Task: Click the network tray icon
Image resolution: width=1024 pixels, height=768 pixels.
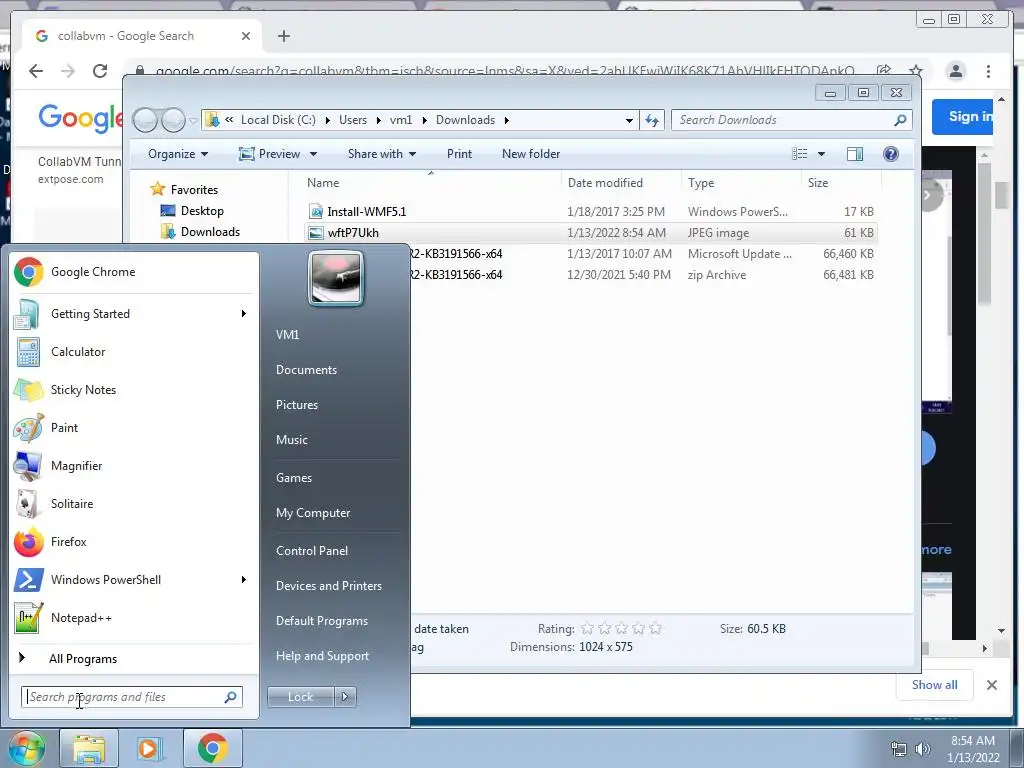Action: tap(899, 749)
